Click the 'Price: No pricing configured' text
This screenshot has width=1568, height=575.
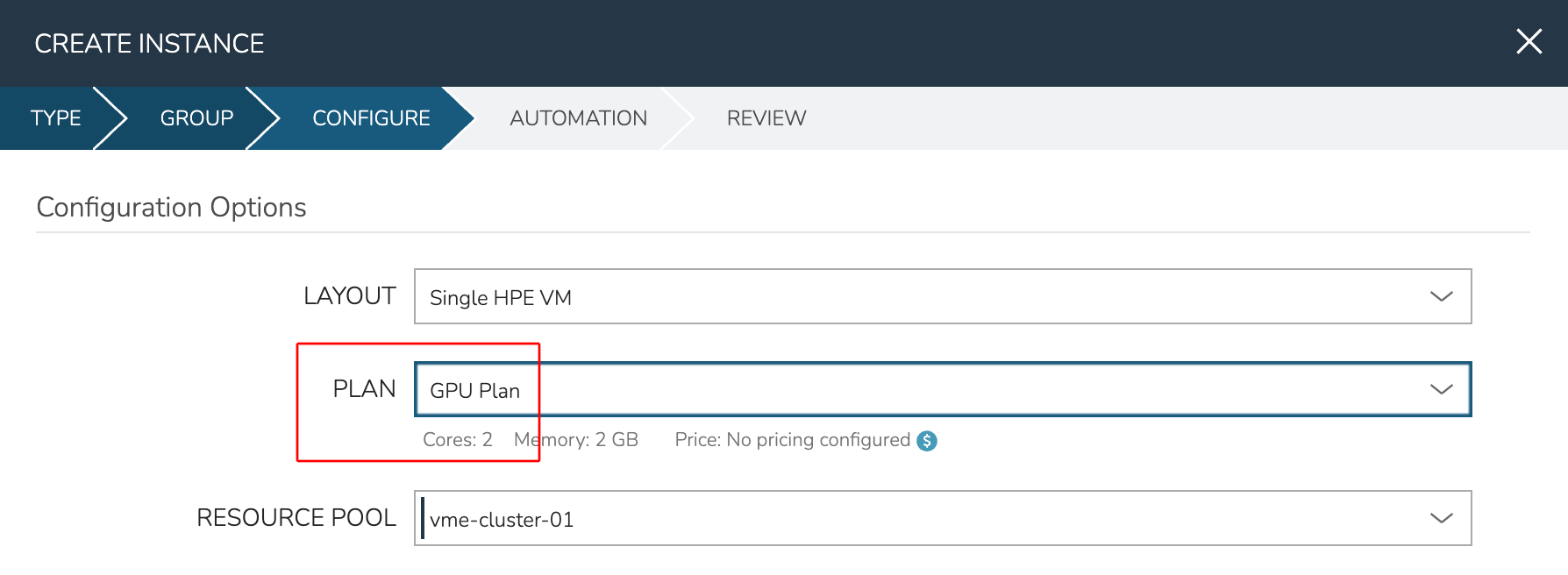[792, 440]
